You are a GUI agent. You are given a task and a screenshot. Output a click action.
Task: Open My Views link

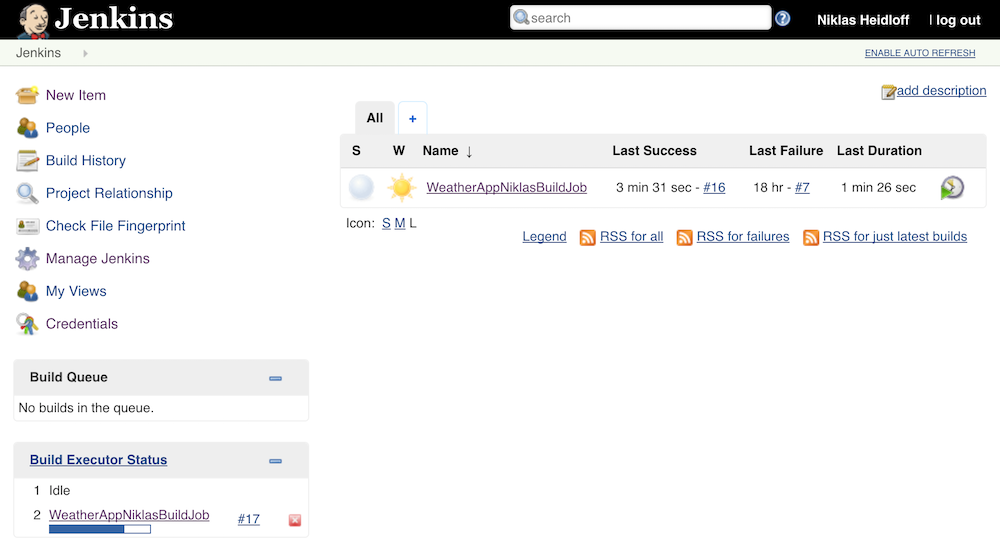point(76,291)
